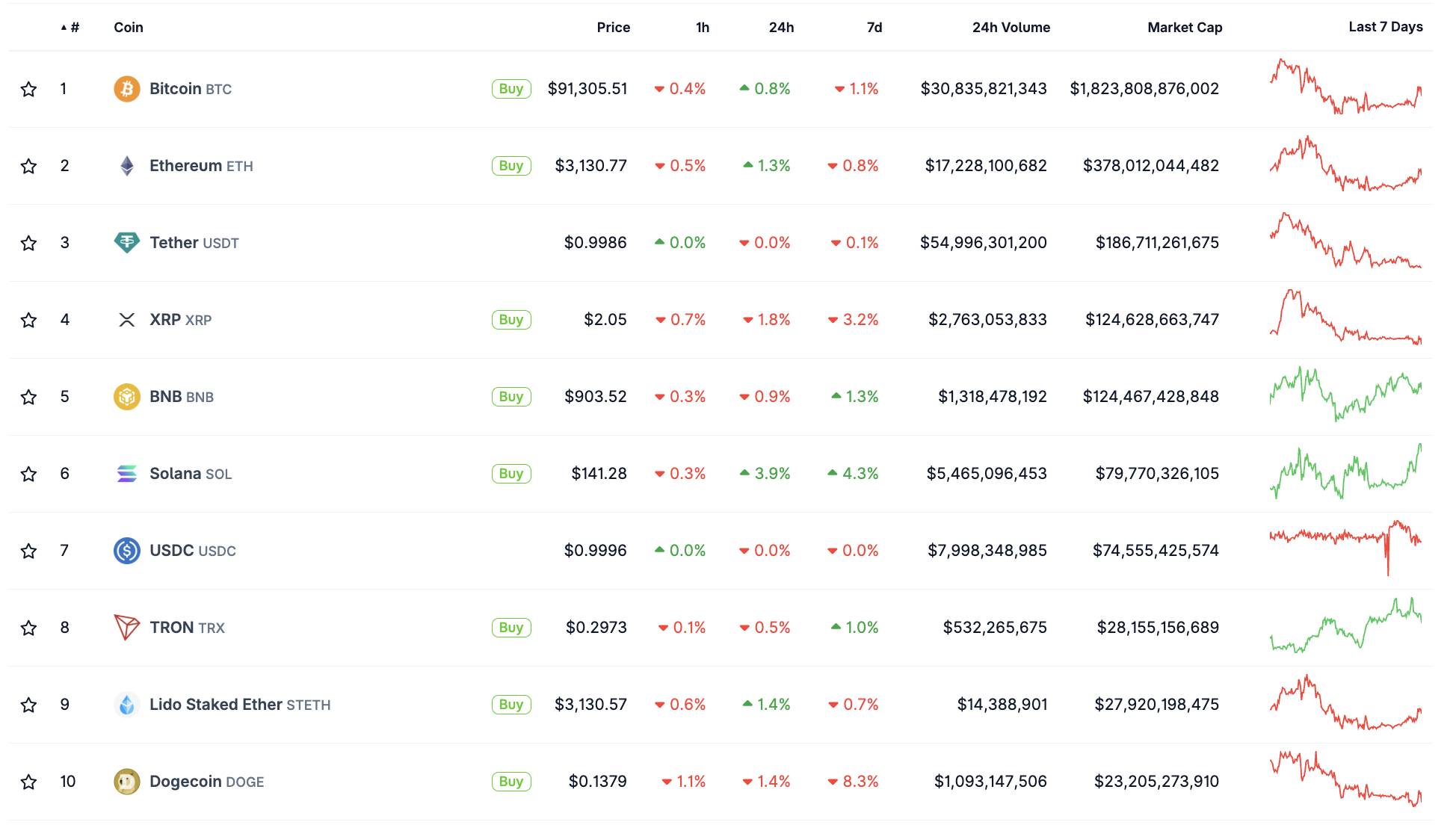
Task: Sort table by Market Cap header
Action: tap(1184, 28)
